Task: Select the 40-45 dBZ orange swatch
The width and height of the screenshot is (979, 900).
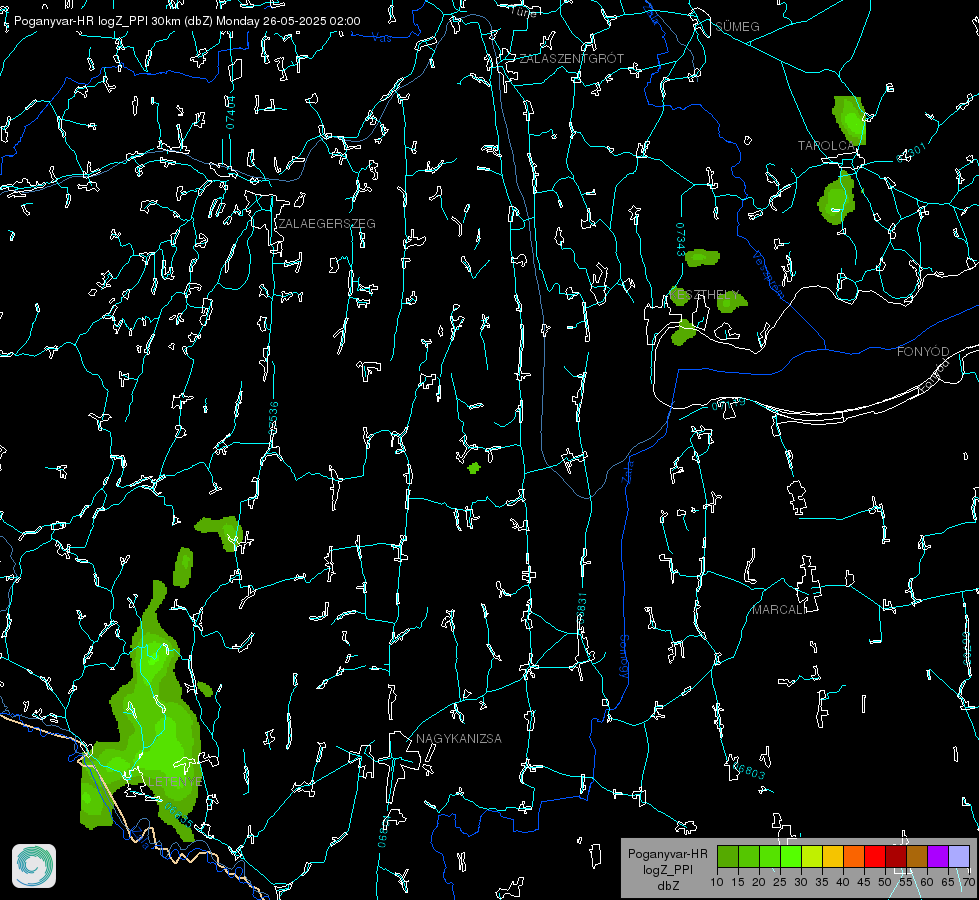Action: pyautogui.click(x=854, y=856)
